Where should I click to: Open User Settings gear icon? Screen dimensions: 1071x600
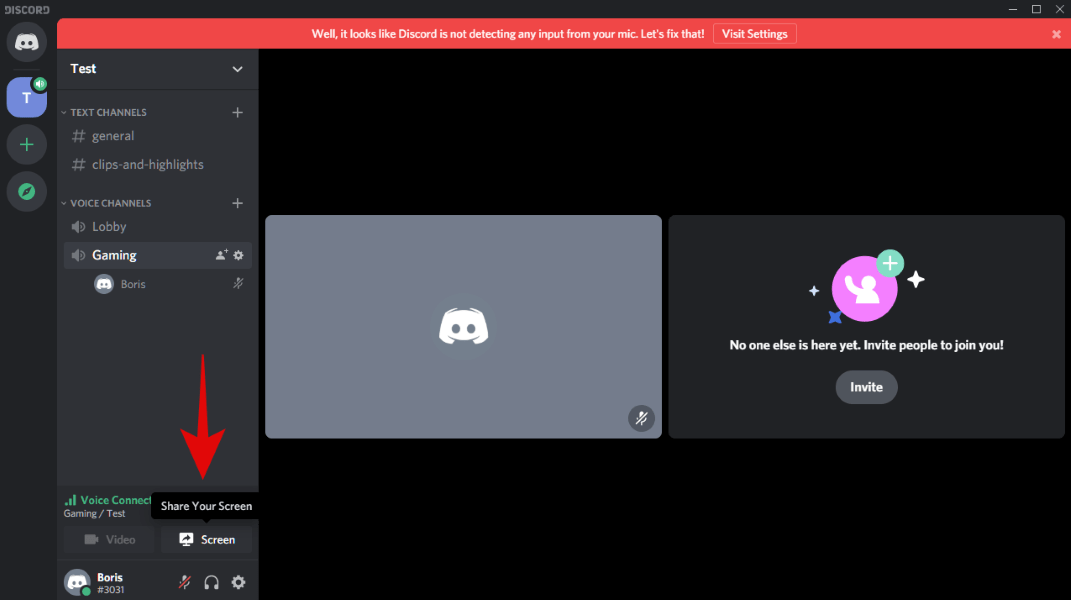238,582
